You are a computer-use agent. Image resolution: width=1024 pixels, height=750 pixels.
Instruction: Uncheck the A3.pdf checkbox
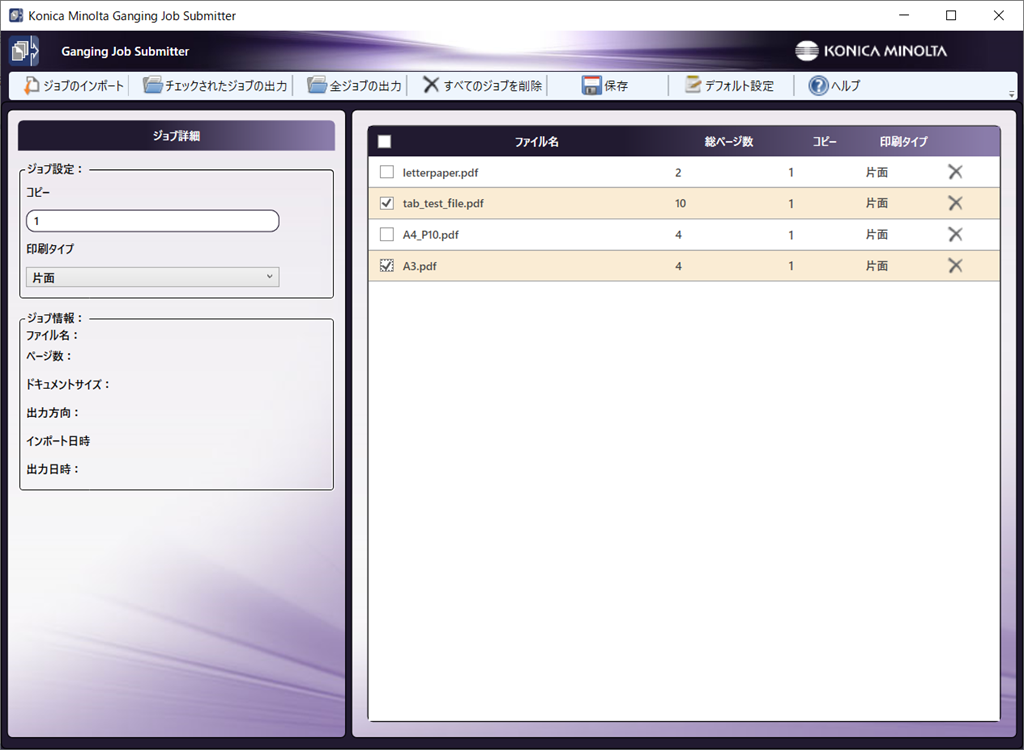coord(387,265)
